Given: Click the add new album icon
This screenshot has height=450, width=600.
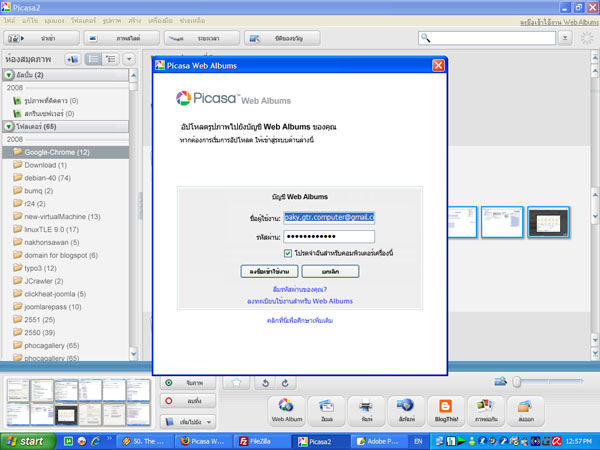Looking at the screenshot, I should coord(73,59).
